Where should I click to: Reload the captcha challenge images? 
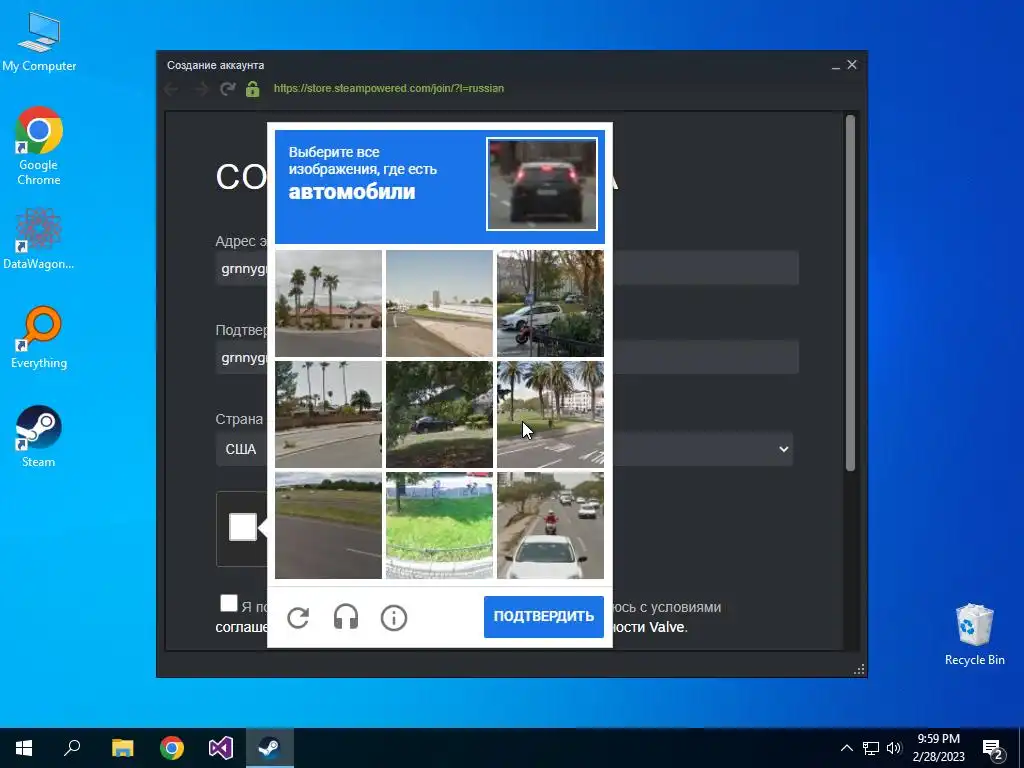298,617
